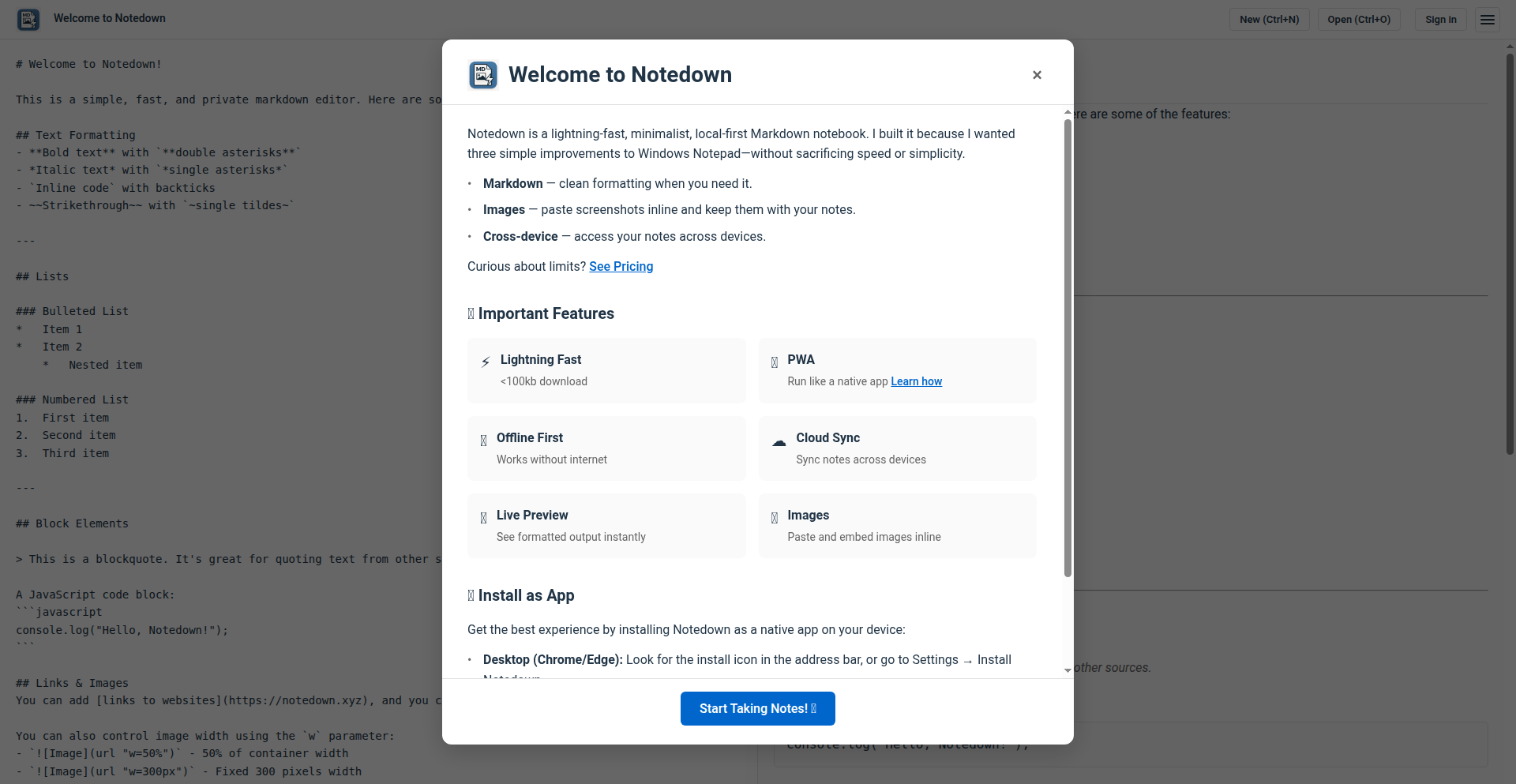Click the cloud icon on the Cloud Sync card
This screenshot has width=1516, height=784.
(x=779, y=442)
